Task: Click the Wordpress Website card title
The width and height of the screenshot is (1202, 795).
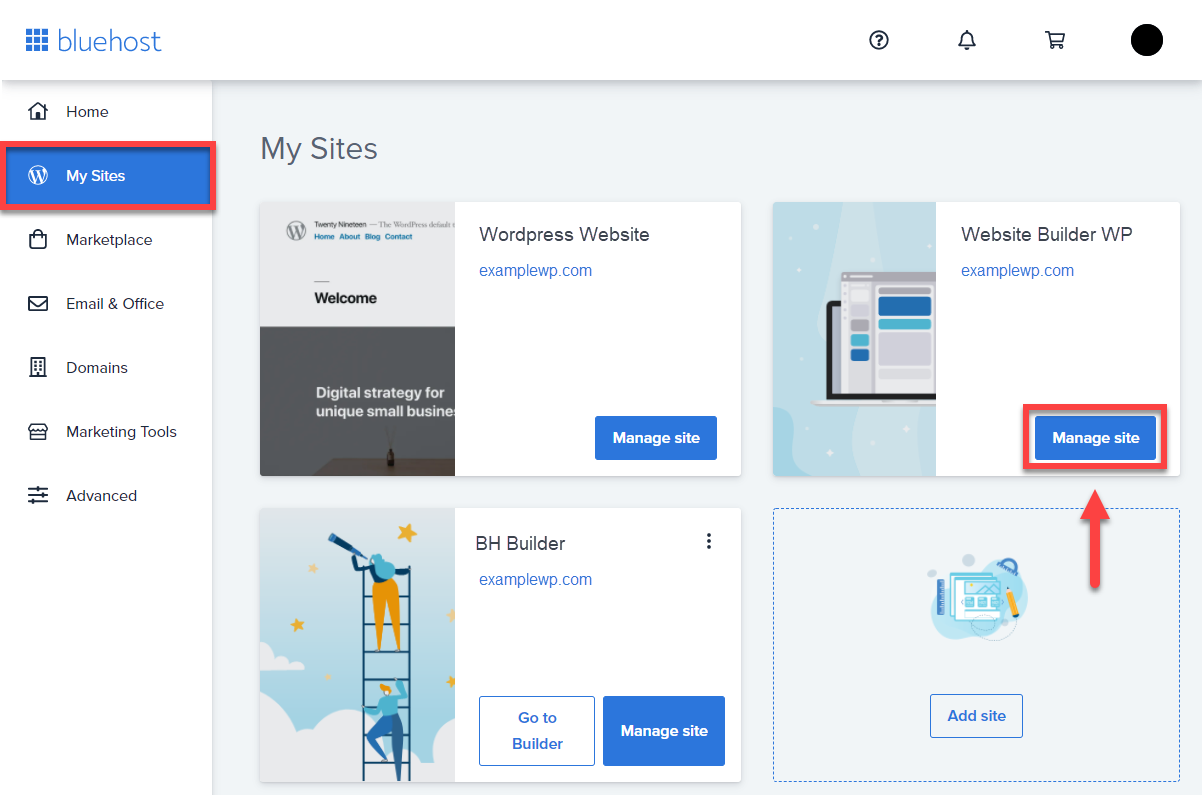Action: coord(564,235)
